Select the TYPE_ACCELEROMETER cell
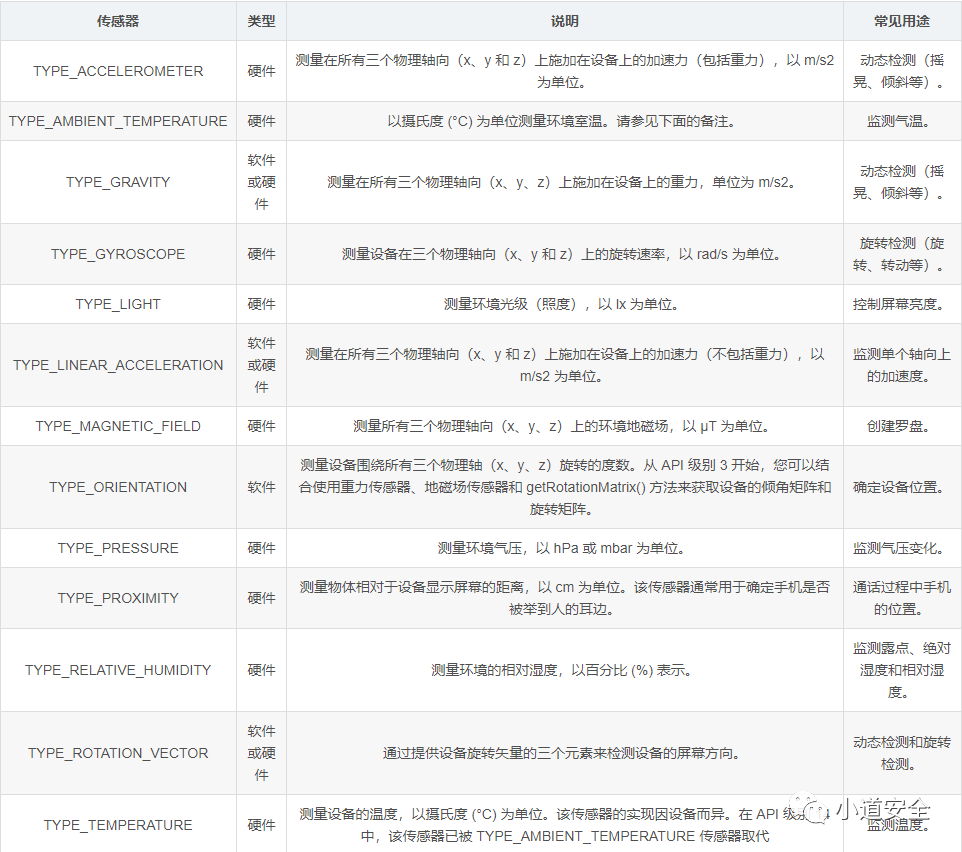Viewport: 962px width, 852px height. (x=118, y=71)
